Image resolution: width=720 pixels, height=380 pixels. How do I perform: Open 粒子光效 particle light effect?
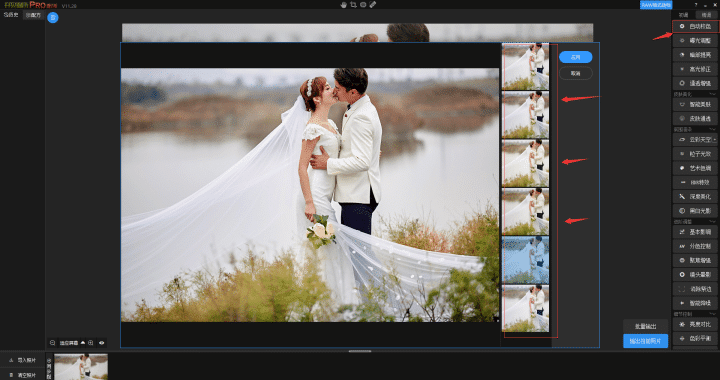pos(695,154)
